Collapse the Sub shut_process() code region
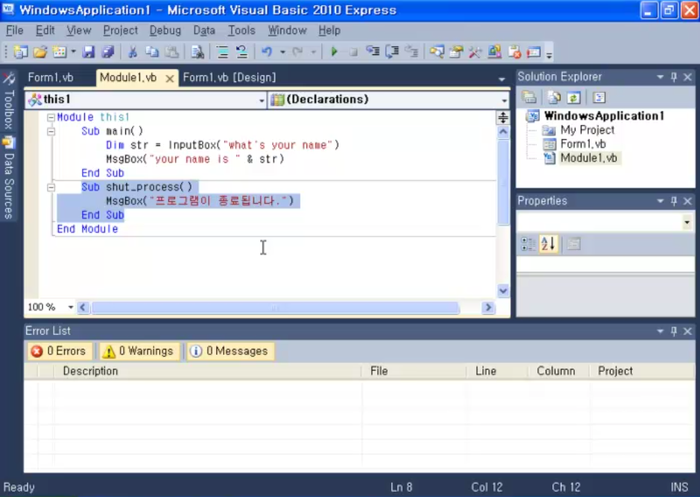The width and height of the screenshot is (700, 497). coord(51,187)
